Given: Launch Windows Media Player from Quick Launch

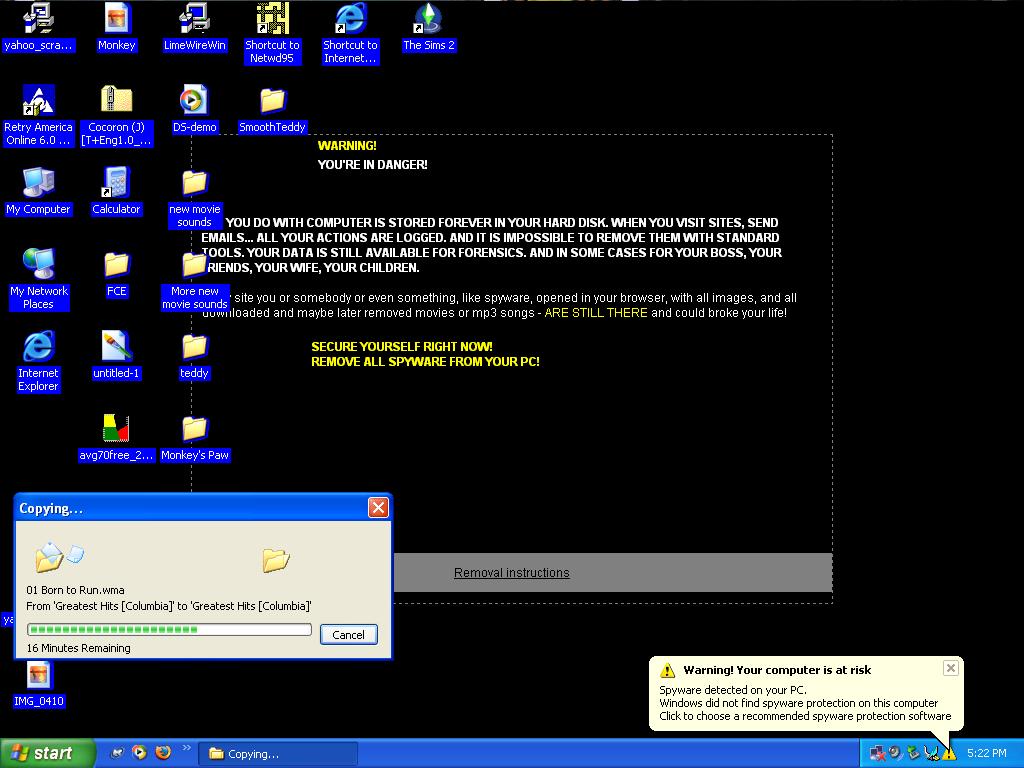Looking at the screenshot, I should pos(139,752).
